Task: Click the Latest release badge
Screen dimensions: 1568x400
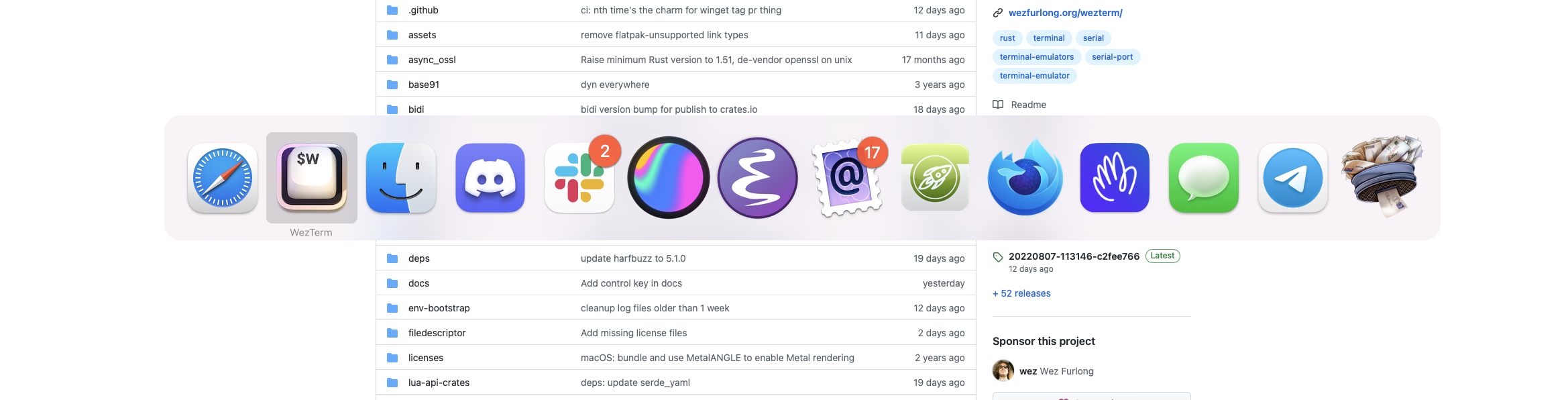Action: tap(1162, 256)
